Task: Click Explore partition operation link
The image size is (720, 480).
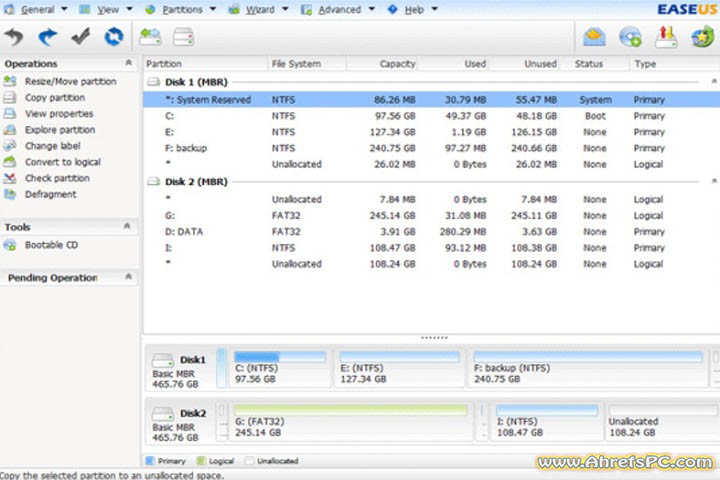Action: click(60, 130)
